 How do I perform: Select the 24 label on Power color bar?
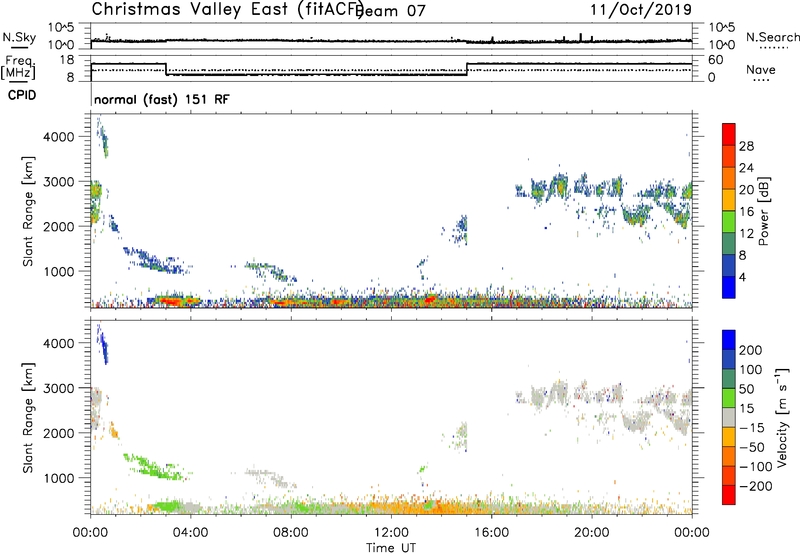tap(746, 168)
